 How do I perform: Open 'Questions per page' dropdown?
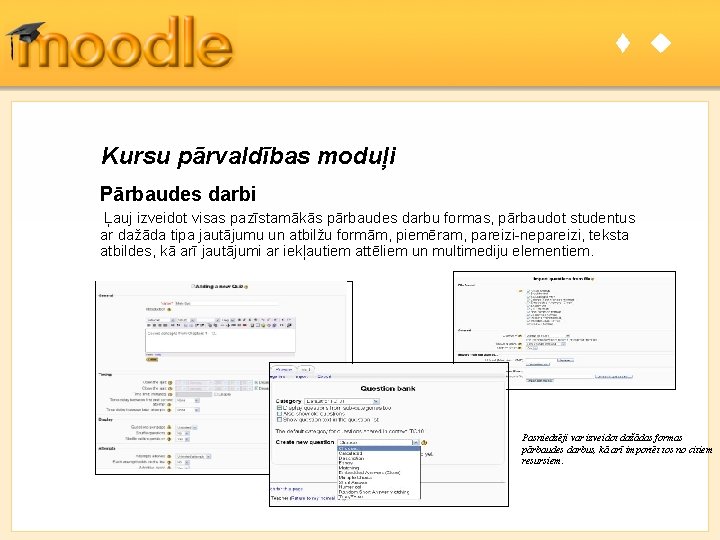[186, 427]
